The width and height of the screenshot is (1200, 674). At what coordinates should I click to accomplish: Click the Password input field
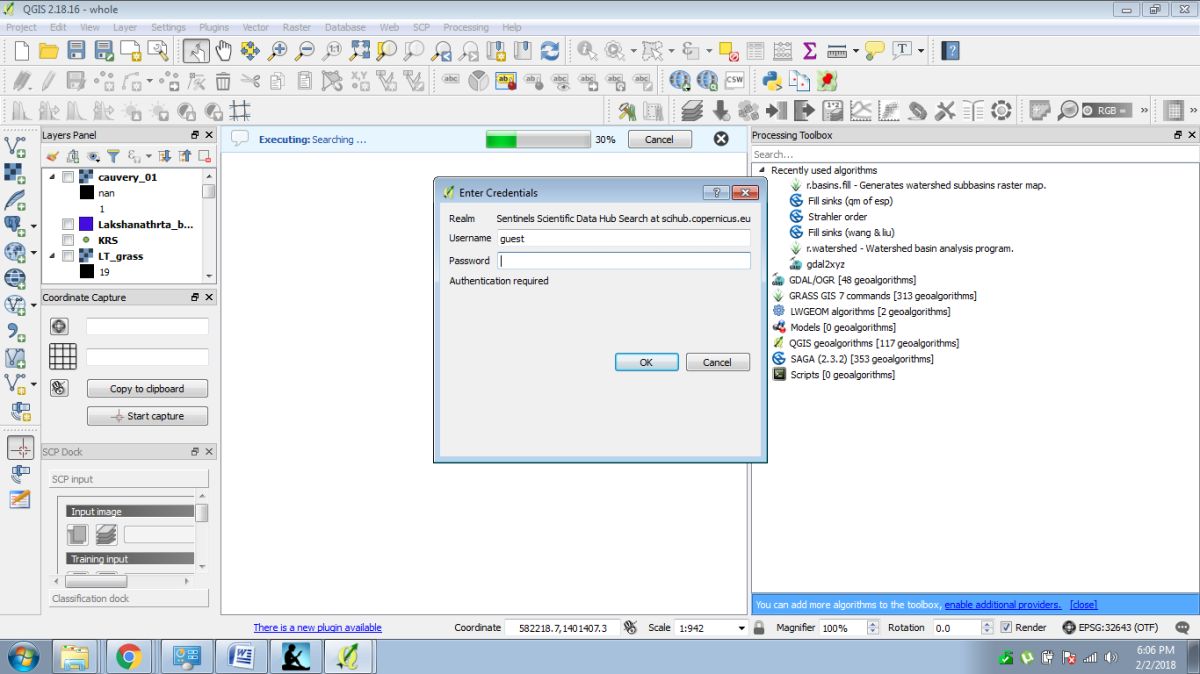coord(624,261)
